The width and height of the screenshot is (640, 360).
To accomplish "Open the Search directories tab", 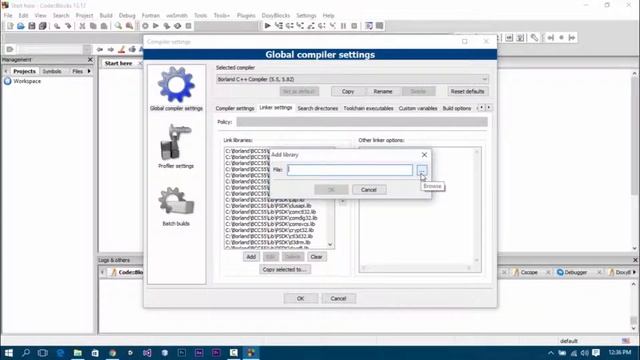I will click(x=318, y=108).
